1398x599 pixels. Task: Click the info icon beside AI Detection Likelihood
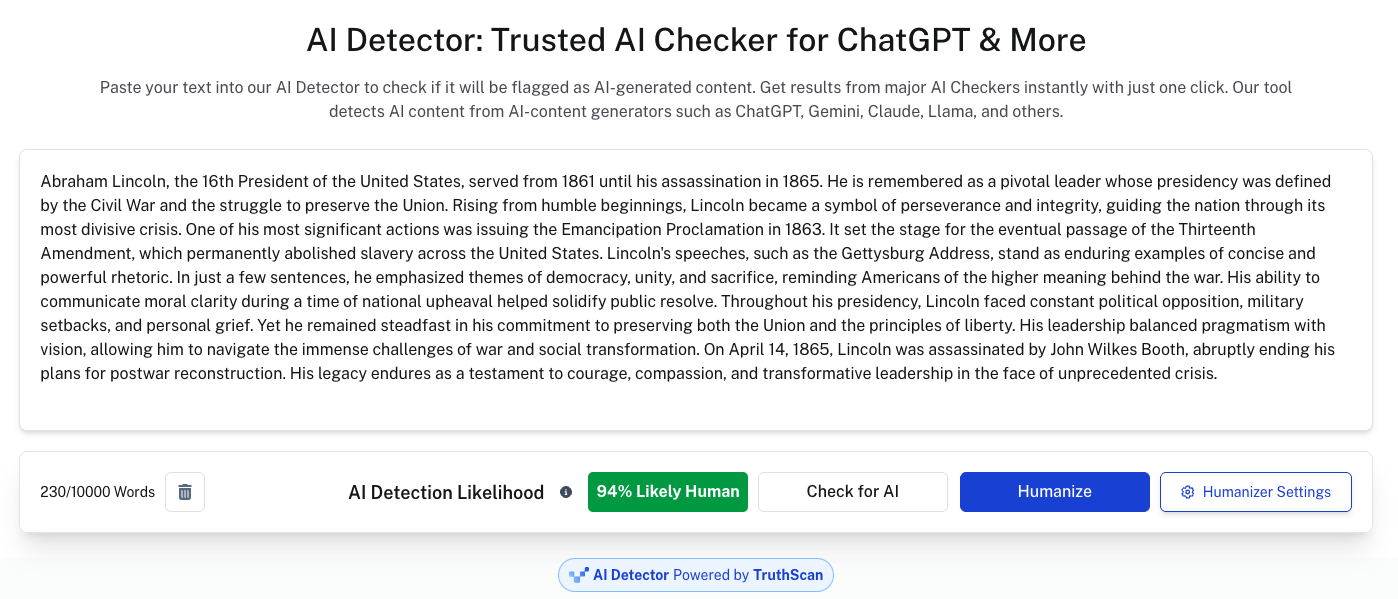coord(566,492)
